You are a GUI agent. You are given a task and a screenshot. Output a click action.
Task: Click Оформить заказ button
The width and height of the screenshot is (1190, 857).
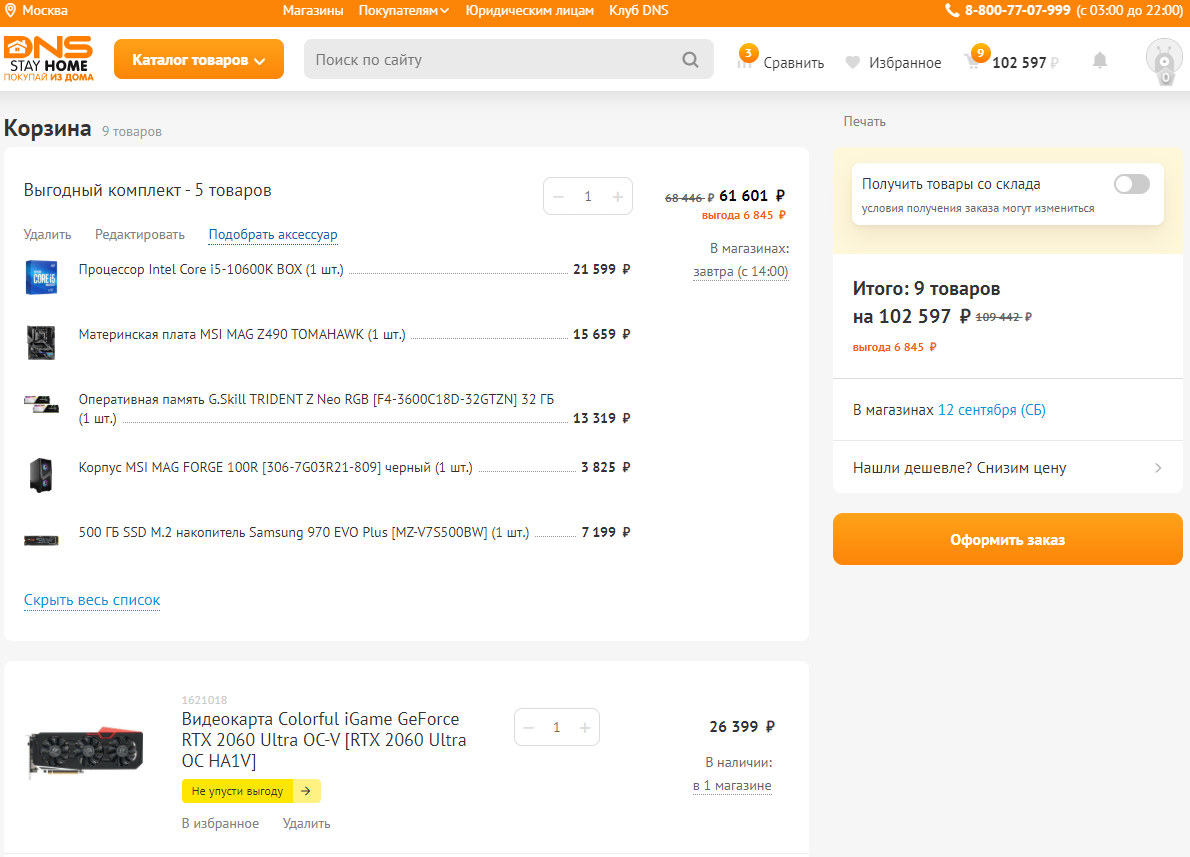(x=1007, y=539)
